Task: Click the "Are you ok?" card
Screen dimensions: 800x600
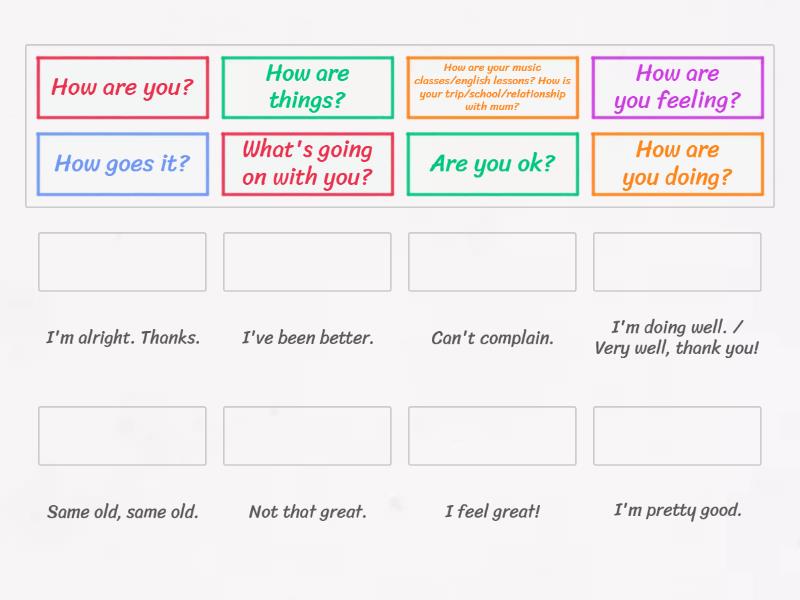Action: (x=492, y=163)
